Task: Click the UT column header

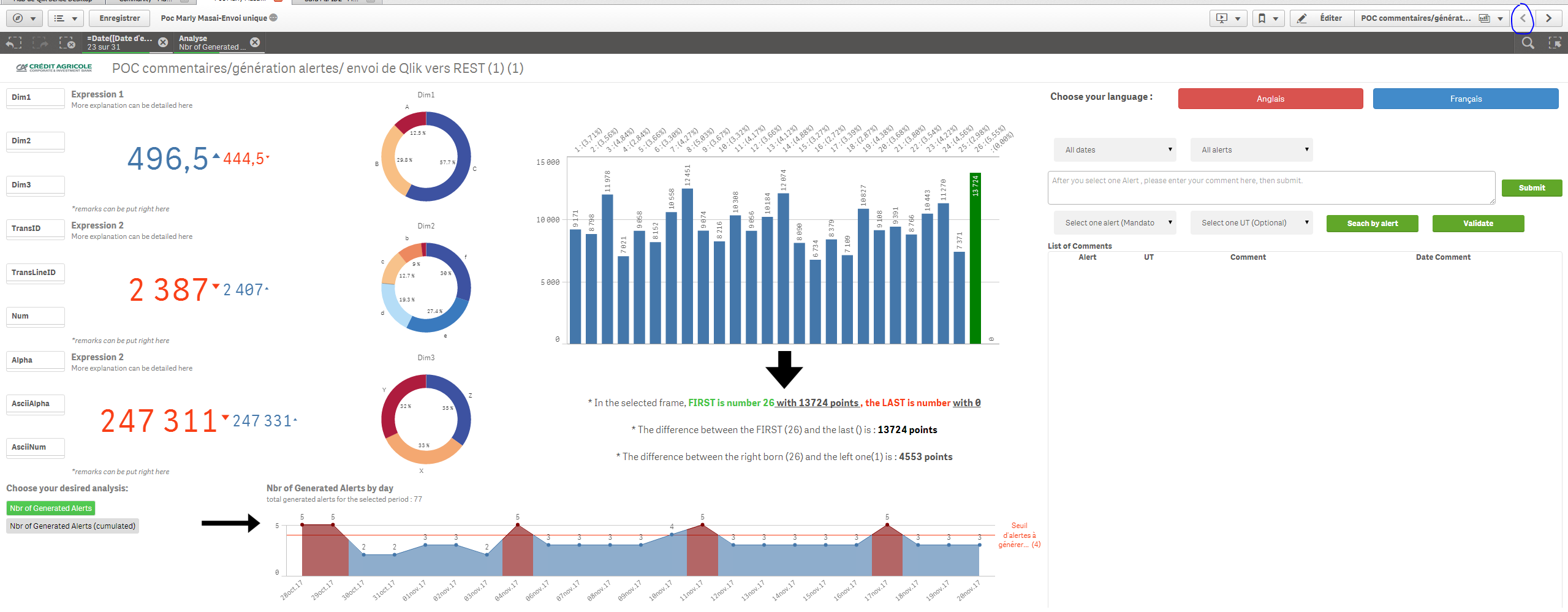Action: 1148,257
